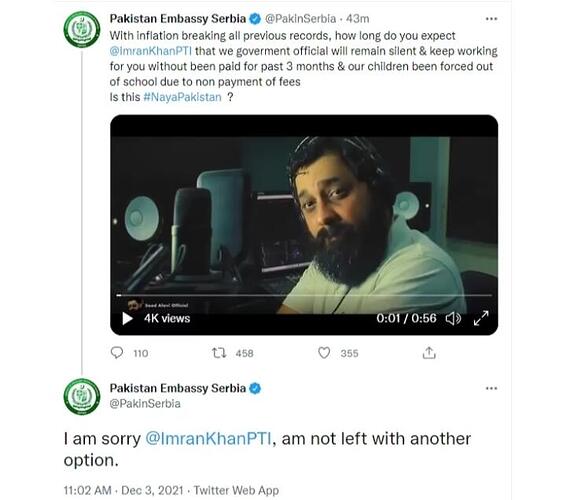Retweet the inflation tweet
The image size is (562, 500).
coord(218,353)
